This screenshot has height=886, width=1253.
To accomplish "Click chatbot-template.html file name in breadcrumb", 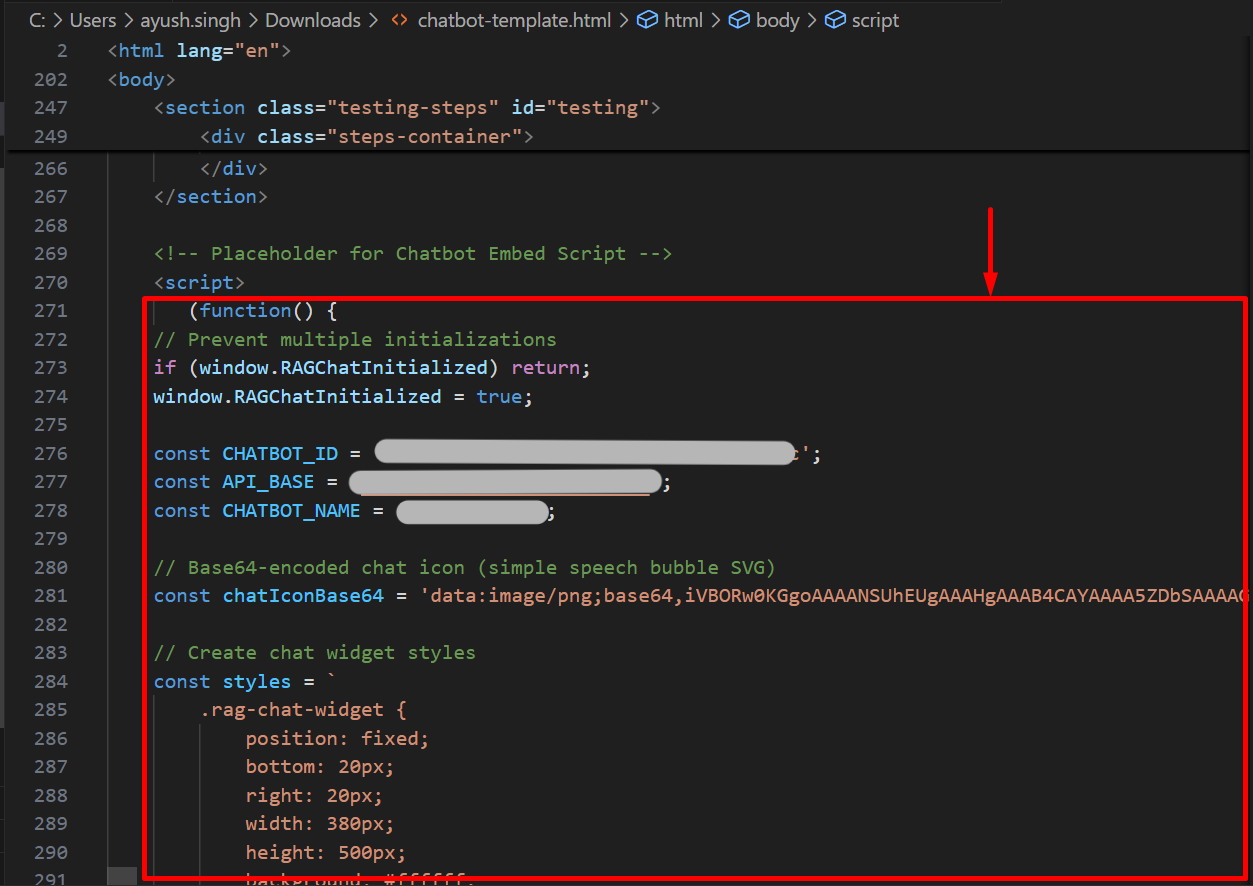I will (514, 20).
